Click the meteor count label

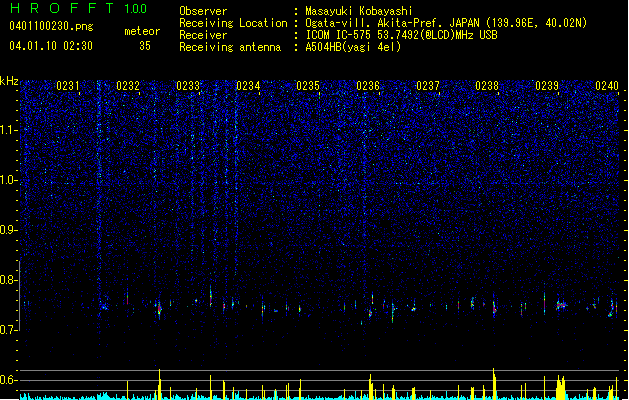tap(142, 31)
